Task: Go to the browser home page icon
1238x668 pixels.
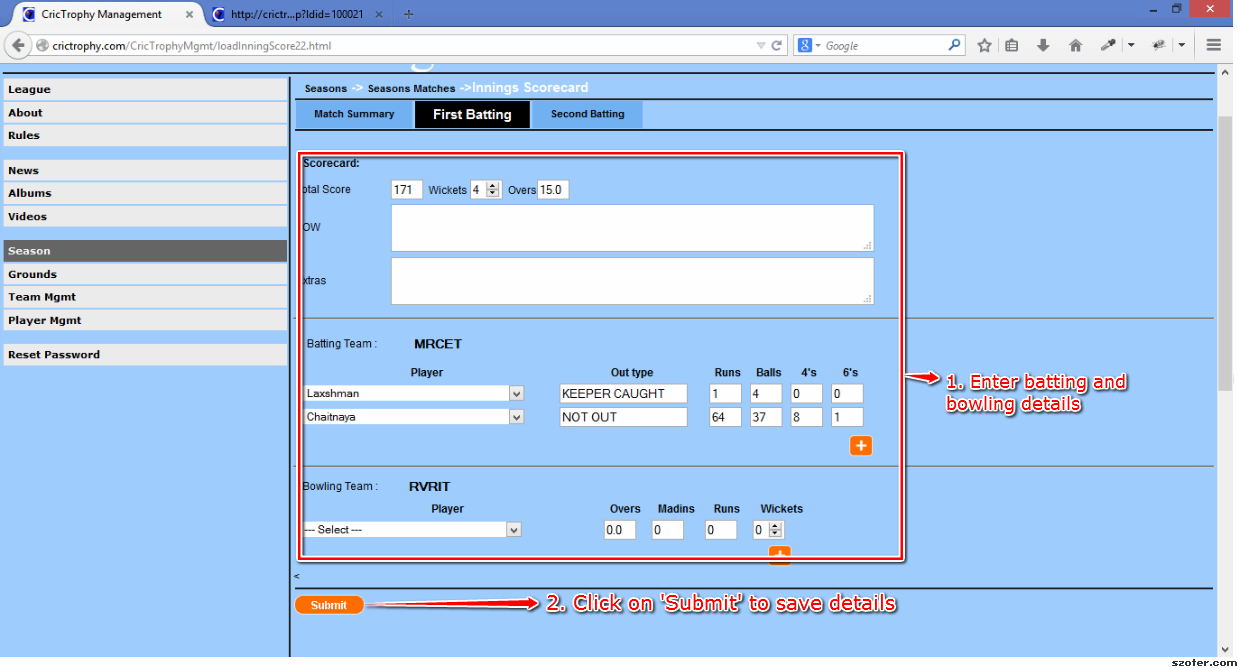Action: [1075, 45]
